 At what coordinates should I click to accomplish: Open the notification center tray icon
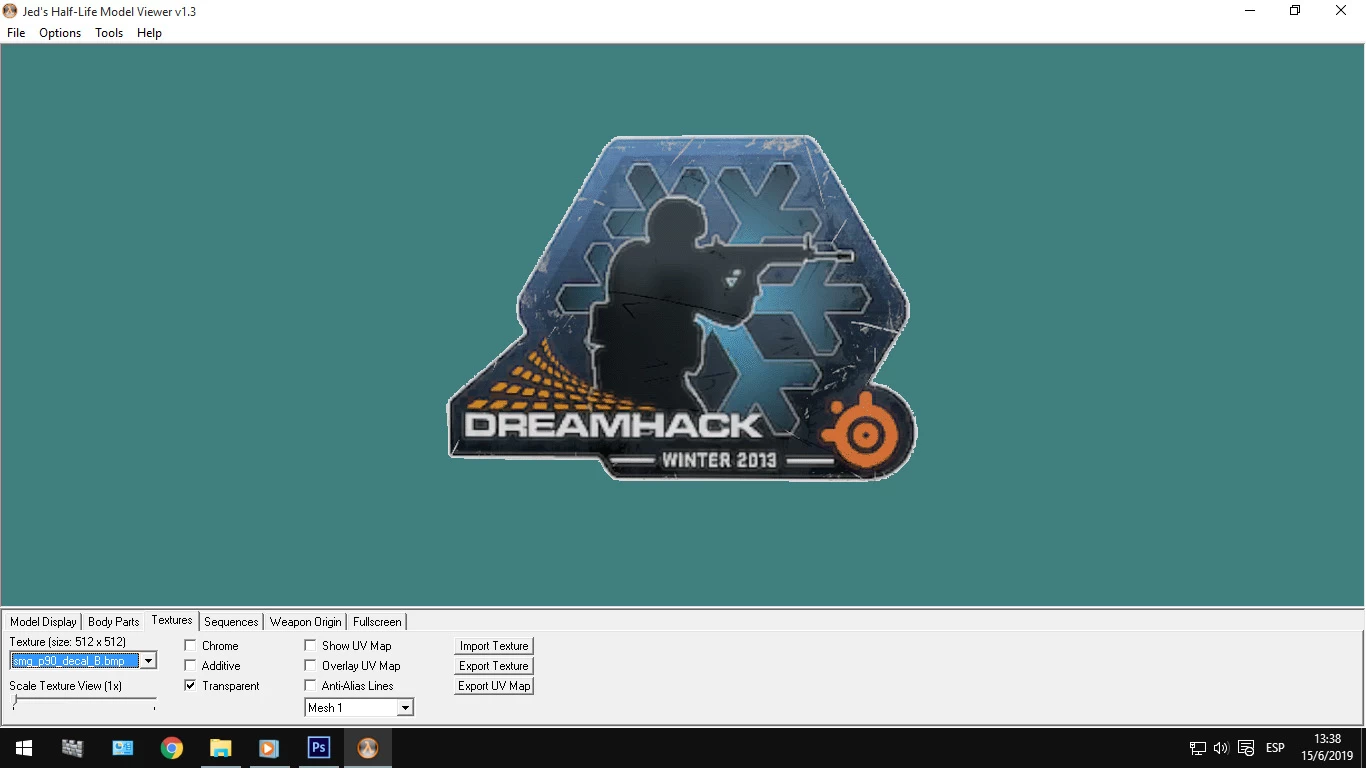(1246, 748)
